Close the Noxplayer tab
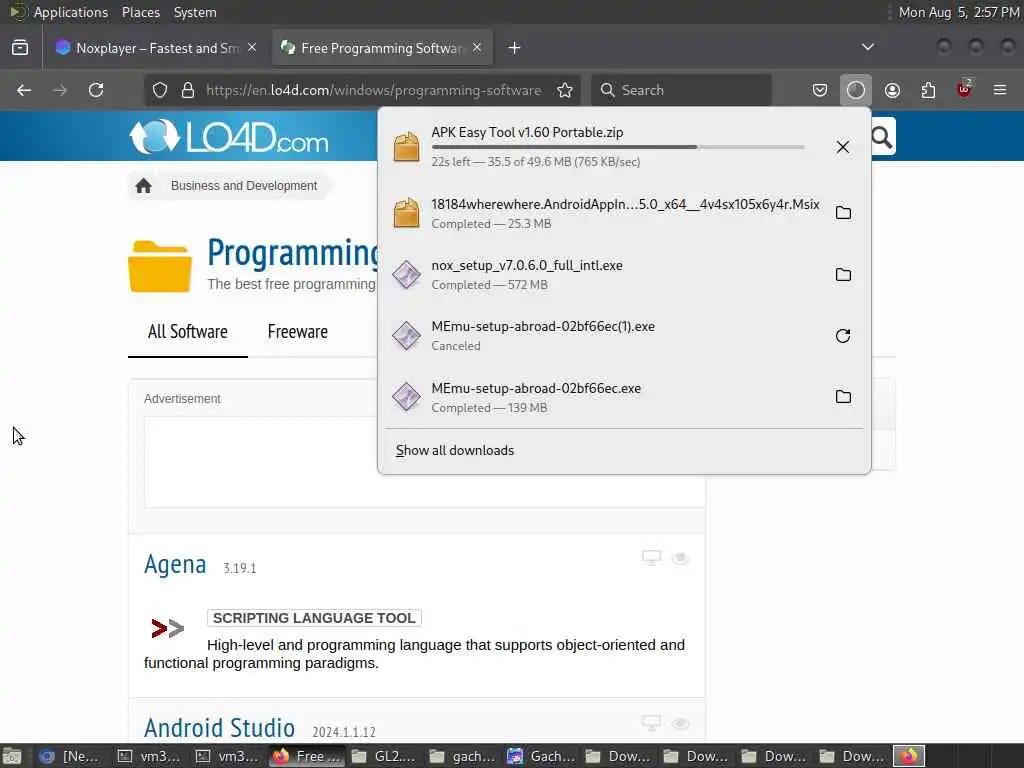Screen dimensions: 1024x768 coord(252,48)
